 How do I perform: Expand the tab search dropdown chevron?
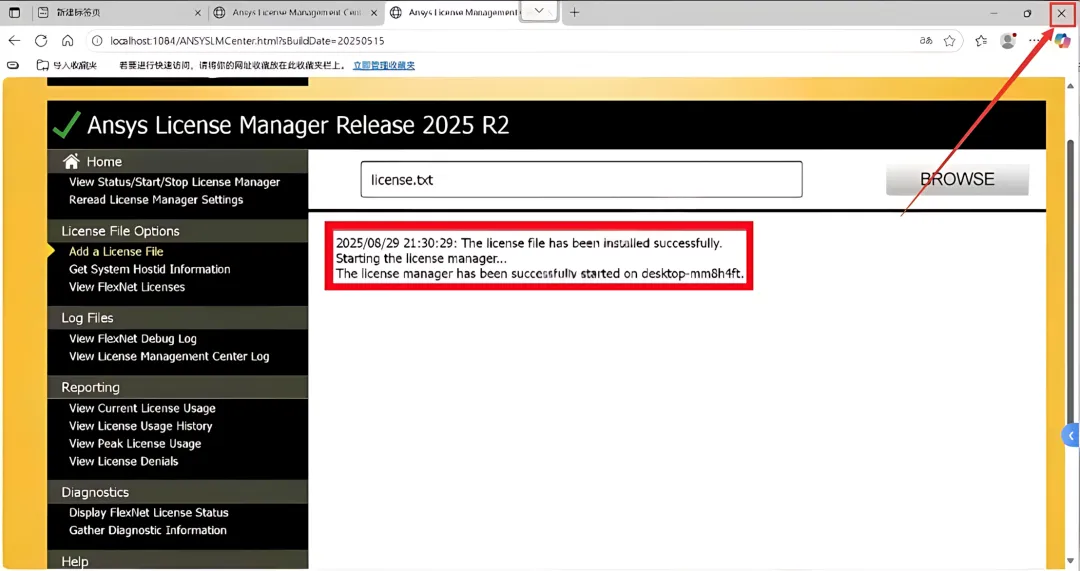[539, 10]
